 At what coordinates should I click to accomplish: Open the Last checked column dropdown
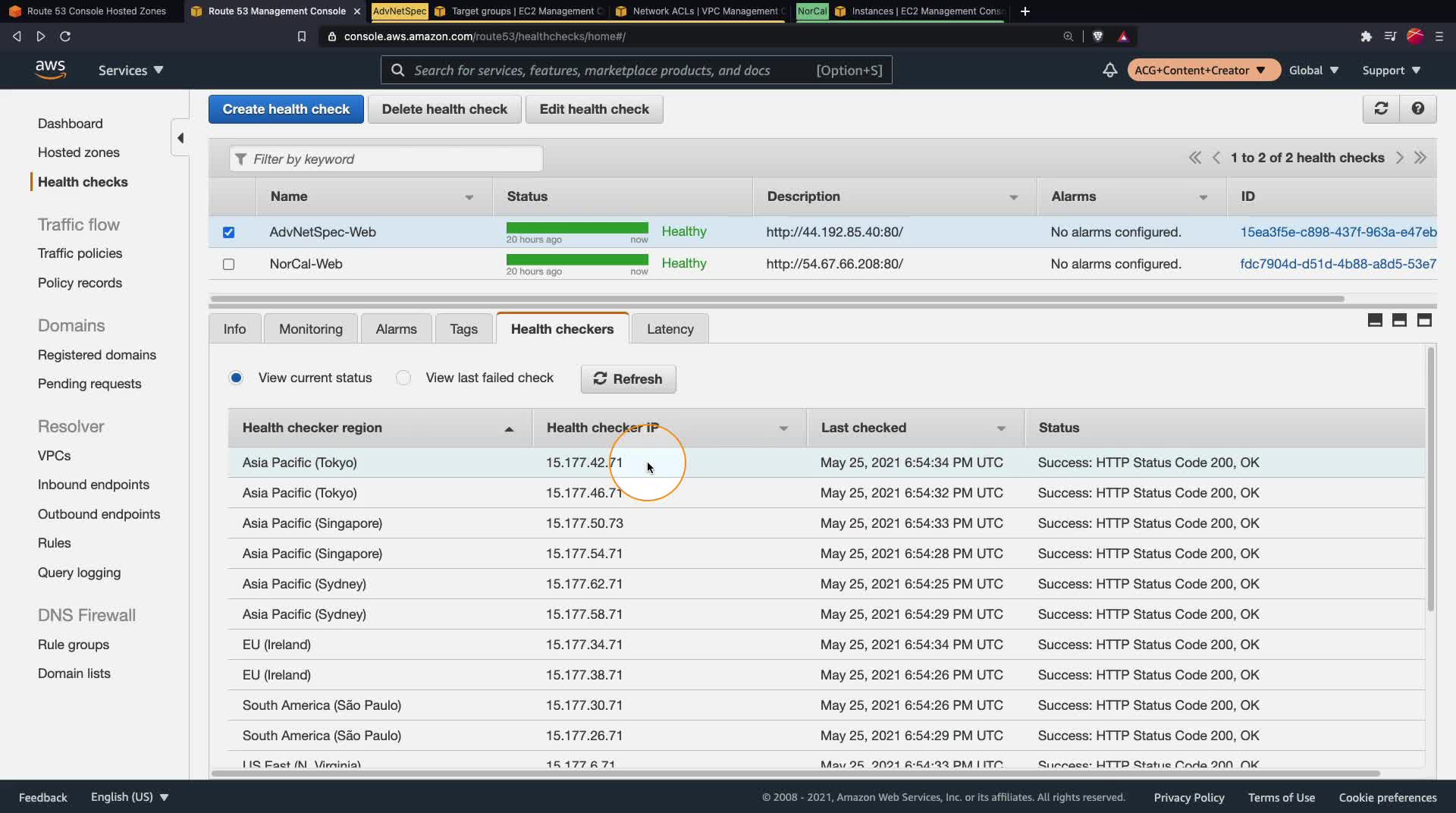point(1001,428)
